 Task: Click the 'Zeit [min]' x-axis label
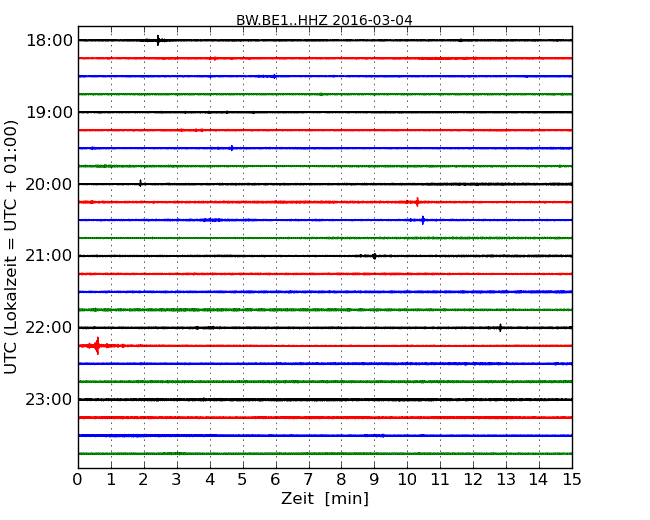[325, 498]
